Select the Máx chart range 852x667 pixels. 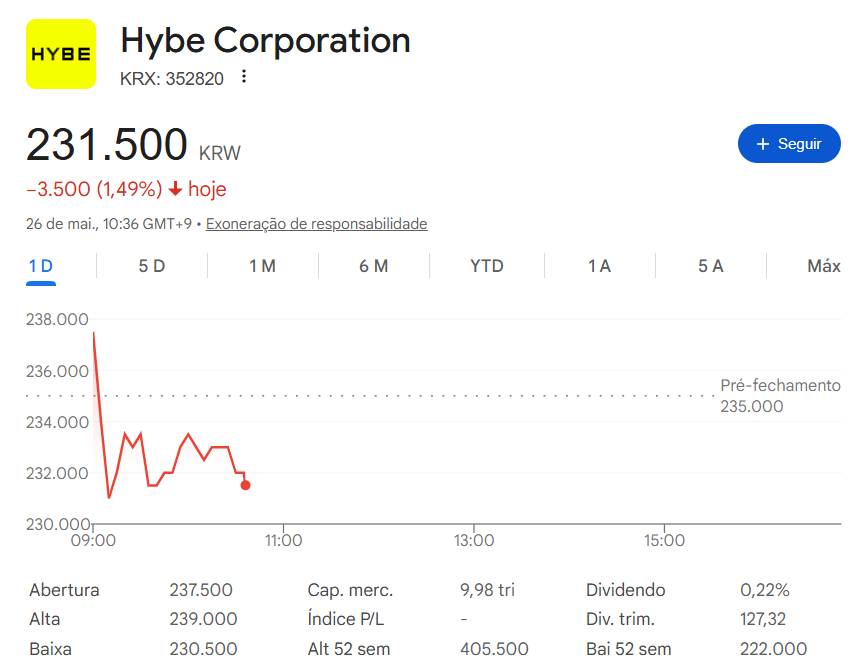(824, 266)
